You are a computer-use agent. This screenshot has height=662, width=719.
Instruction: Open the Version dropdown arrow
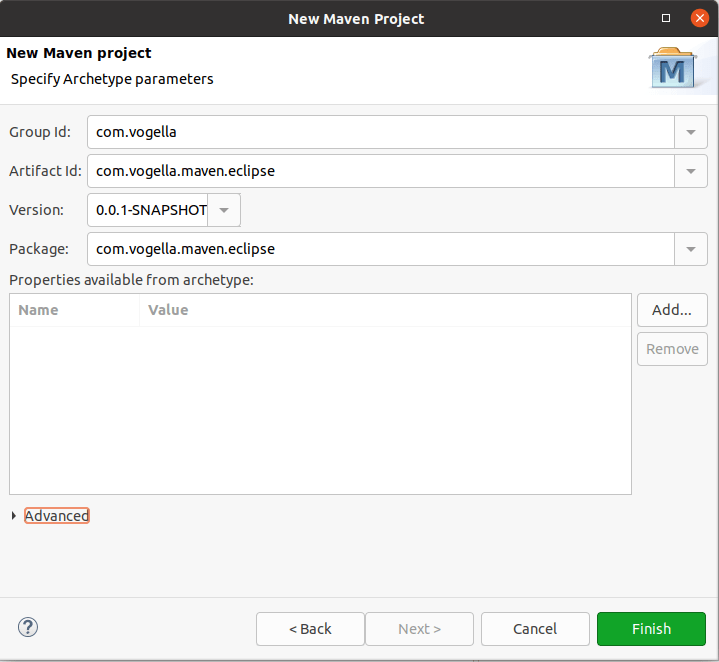224,210
